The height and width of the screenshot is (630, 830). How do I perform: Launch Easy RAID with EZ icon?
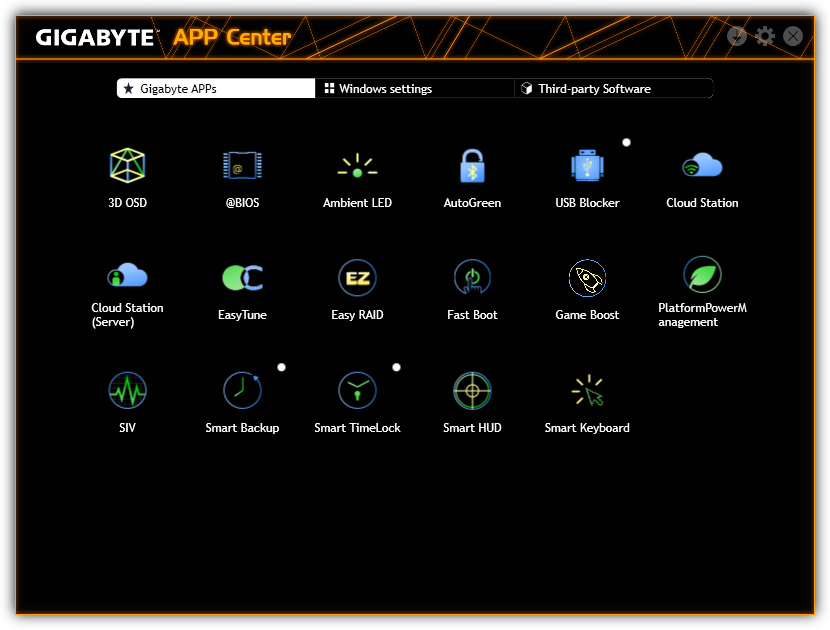(357, 278)
